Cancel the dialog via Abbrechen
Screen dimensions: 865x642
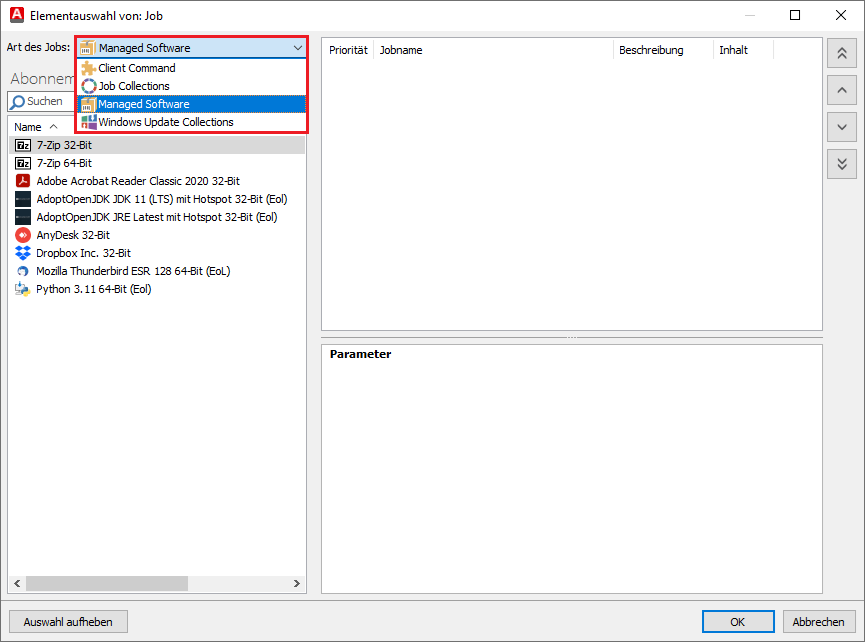[x=817, y=621]
